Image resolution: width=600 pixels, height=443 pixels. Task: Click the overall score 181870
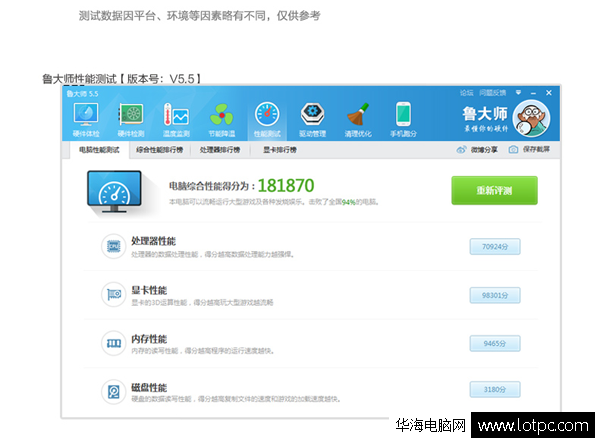tap(286, 186)
